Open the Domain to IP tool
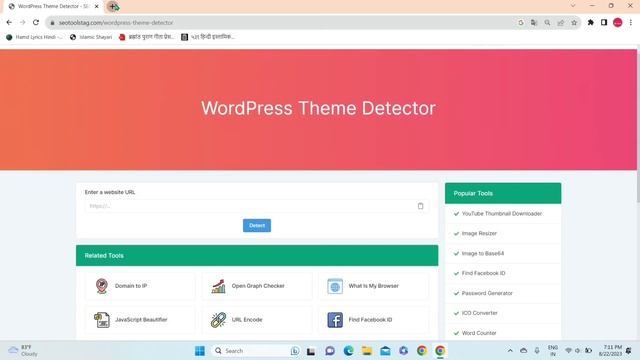The height and width of the screenshot is (360, 640). [x=140, y=286]
